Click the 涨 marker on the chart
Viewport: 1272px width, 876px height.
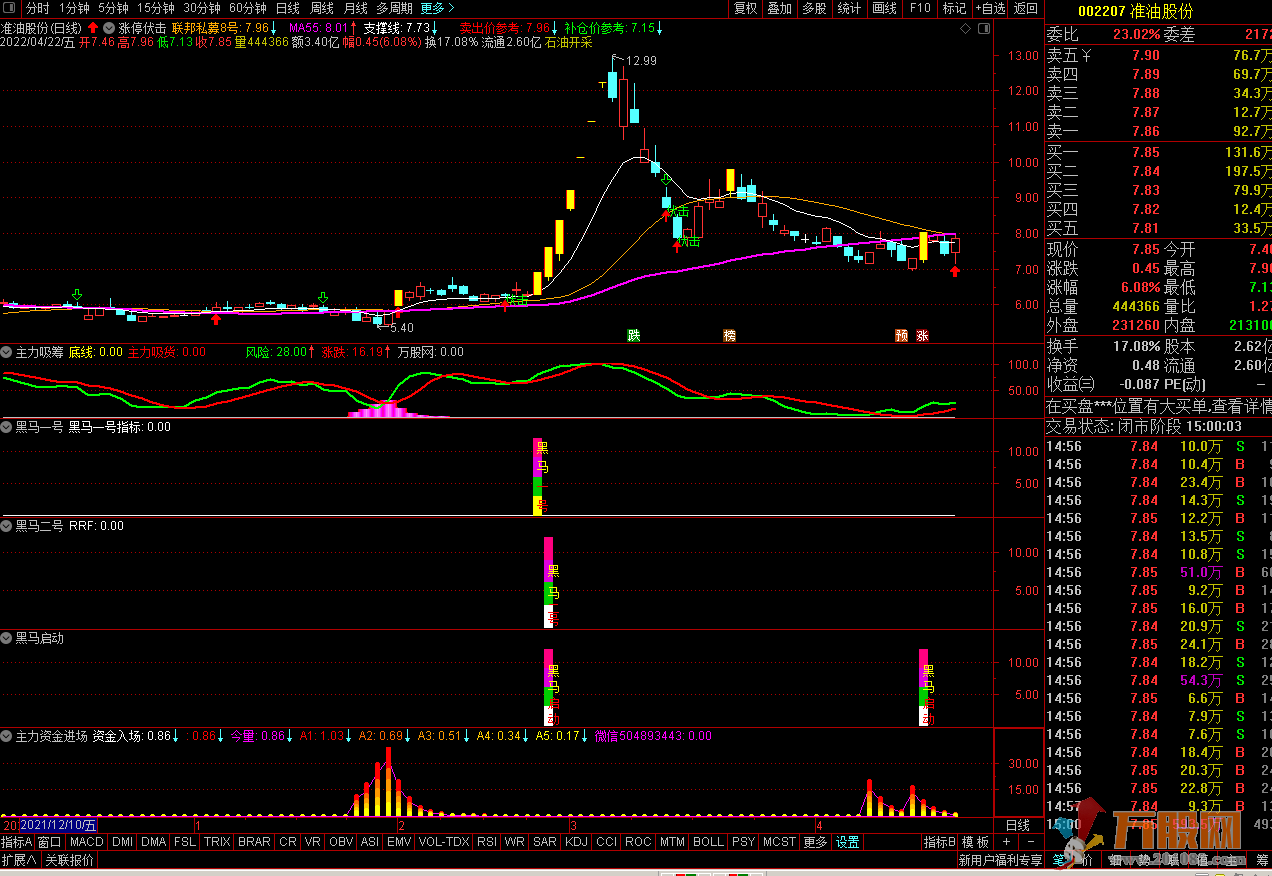click(x=922, y=335)
